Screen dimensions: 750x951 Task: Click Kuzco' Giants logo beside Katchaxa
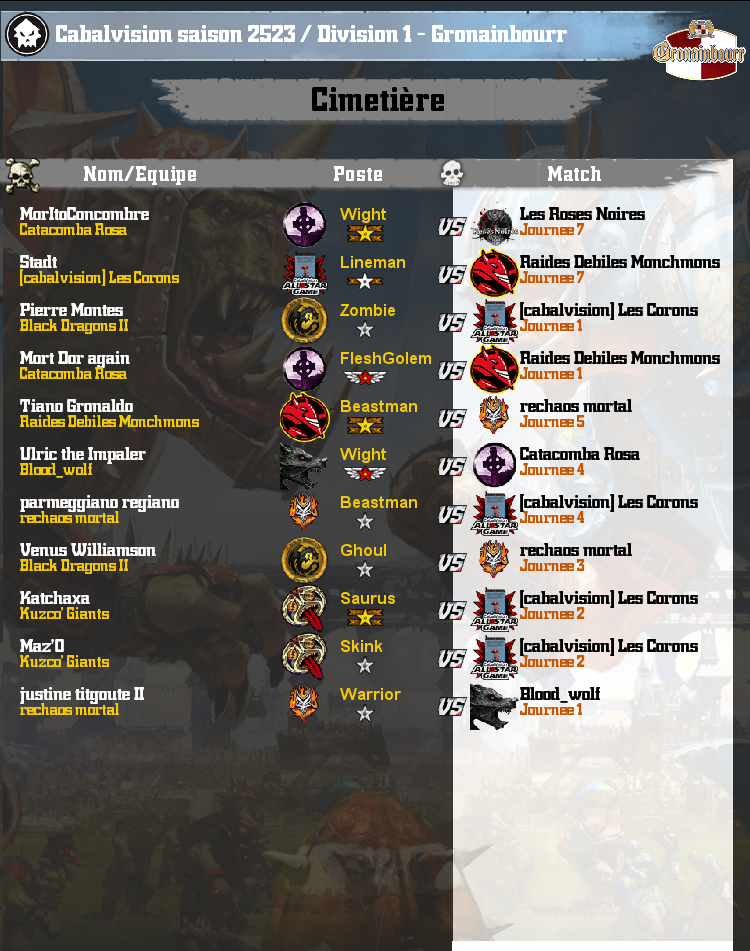pos(304,609)
